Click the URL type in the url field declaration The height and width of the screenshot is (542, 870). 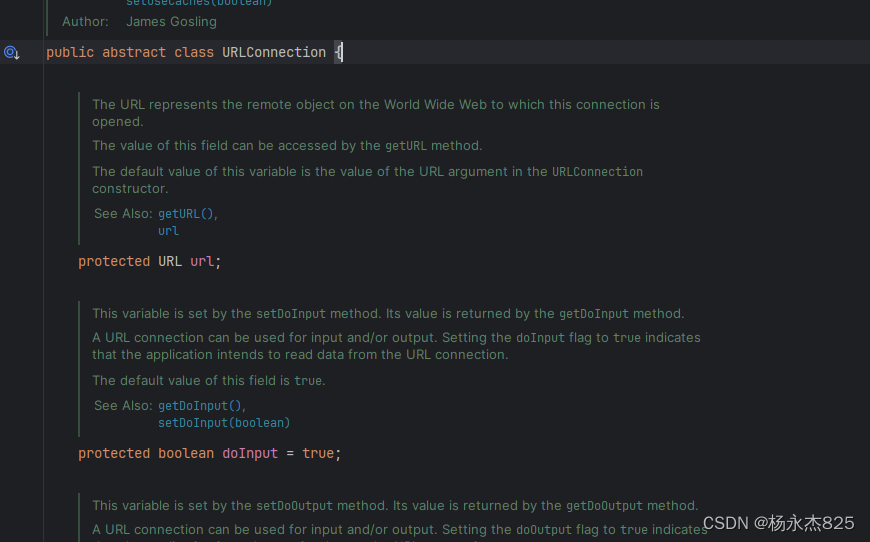(x=170, y=261)
